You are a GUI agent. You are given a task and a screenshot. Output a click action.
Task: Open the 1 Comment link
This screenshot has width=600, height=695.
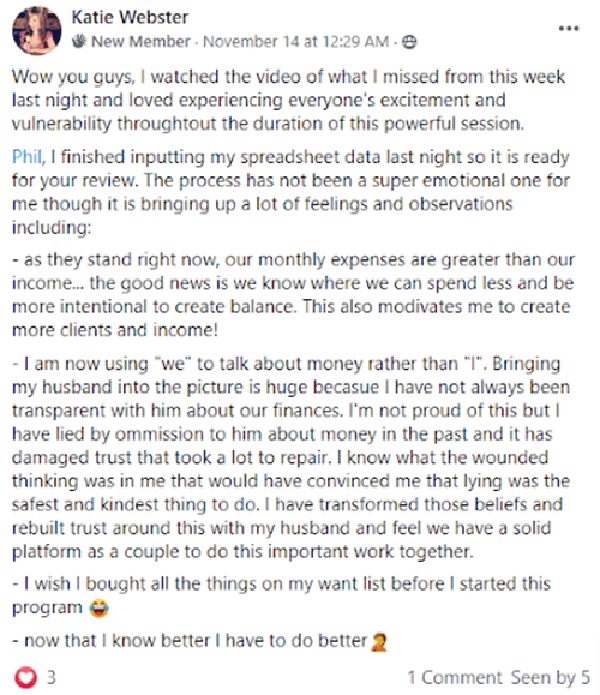455,677
